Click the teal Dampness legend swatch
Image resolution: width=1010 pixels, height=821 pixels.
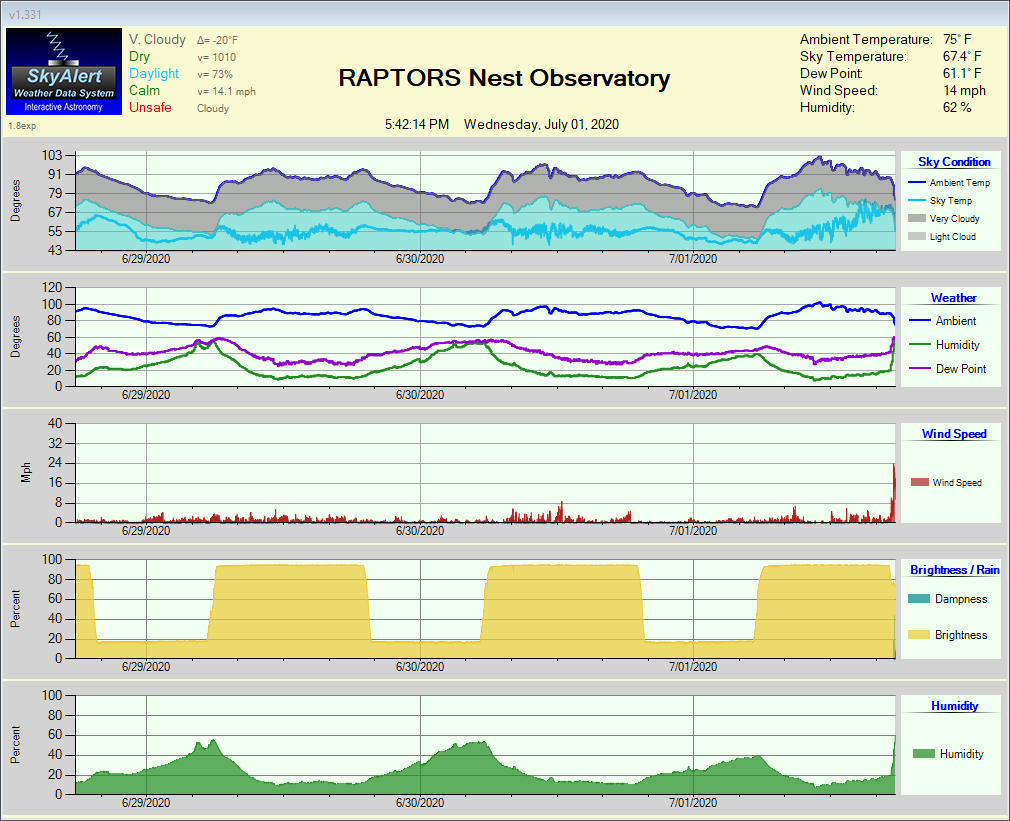tap(918, 599)
